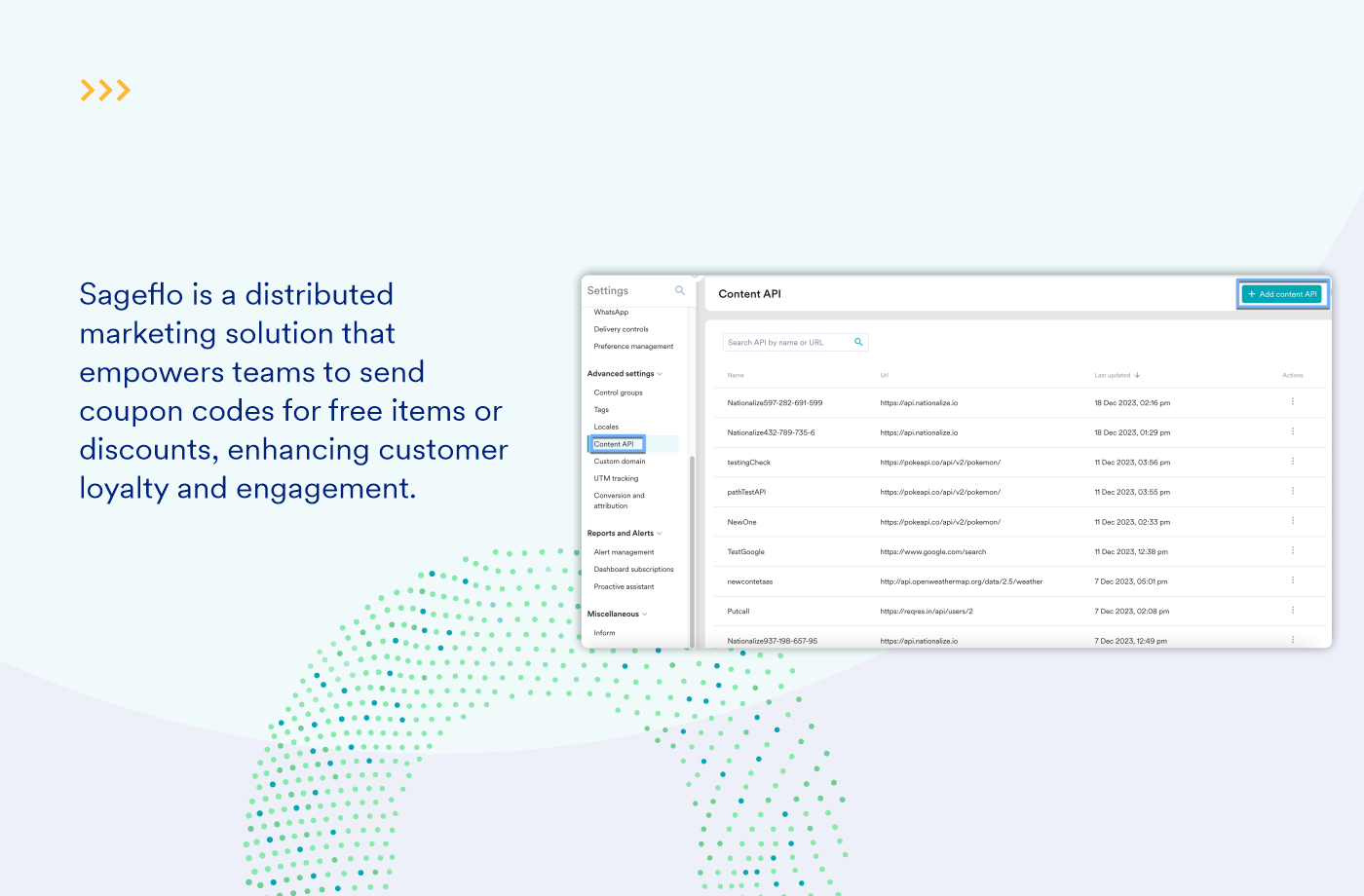The image size is (1364, 896).
Task: Click the Settings search magnifier icon
Action: pos(680,290)
